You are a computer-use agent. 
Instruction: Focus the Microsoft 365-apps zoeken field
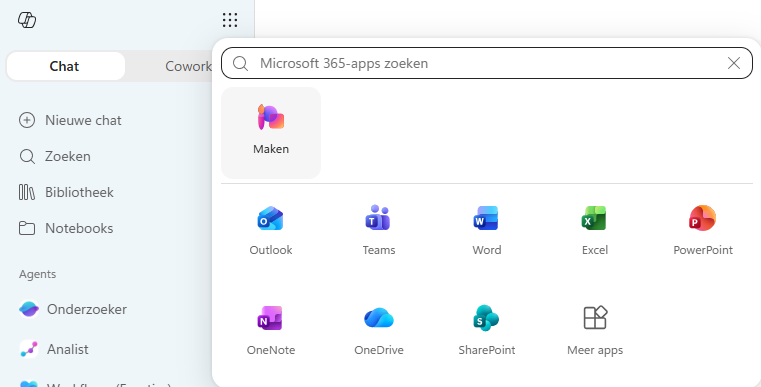tap(487, 63)
